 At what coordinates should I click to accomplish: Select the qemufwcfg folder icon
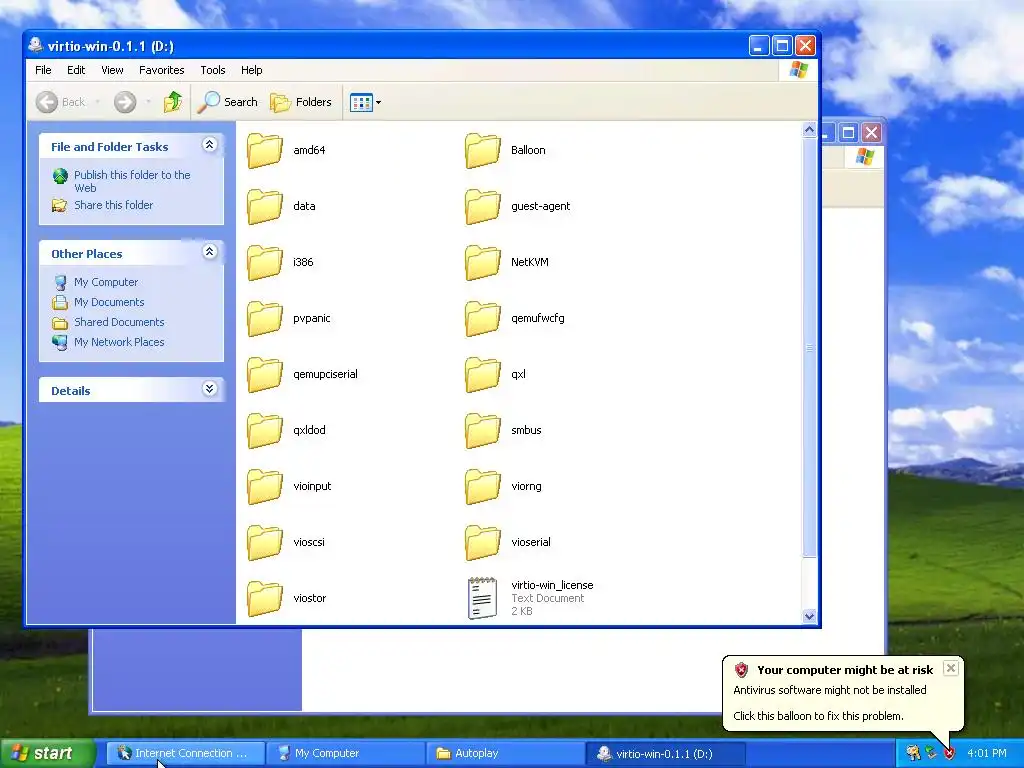pos(483,319)
